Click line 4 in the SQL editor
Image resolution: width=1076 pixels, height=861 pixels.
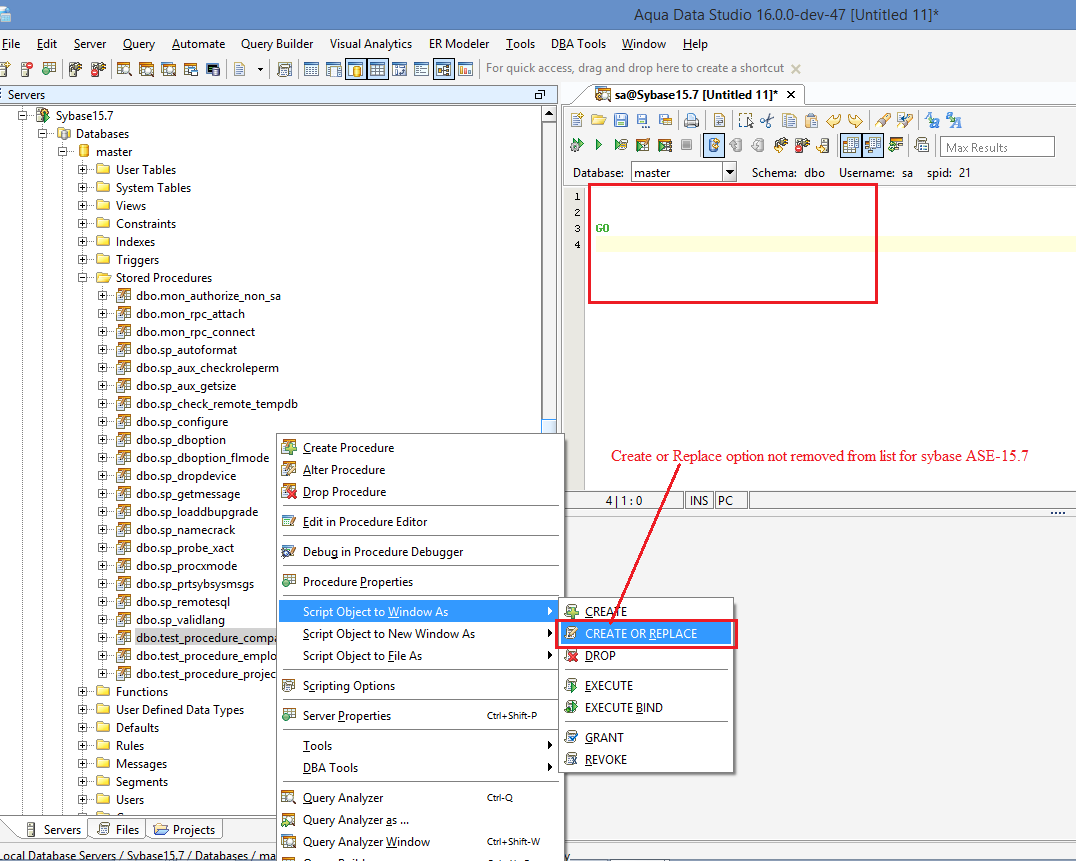click(x=834, y=244)
